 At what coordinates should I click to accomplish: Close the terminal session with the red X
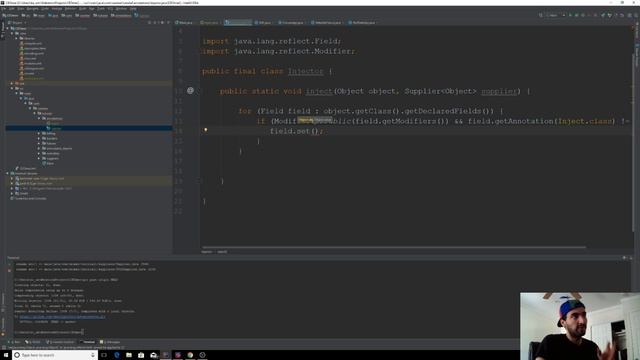(x=9, y=270)
